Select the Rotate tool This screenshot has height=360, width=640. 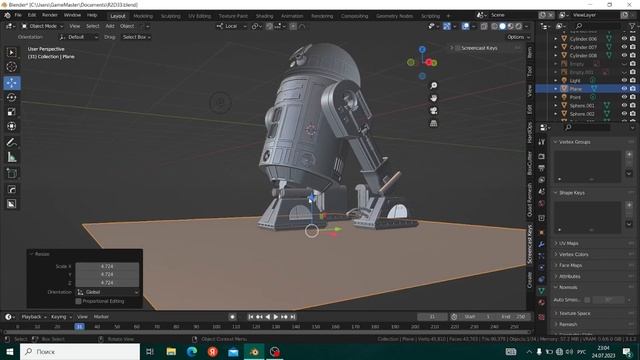[11, 97]
